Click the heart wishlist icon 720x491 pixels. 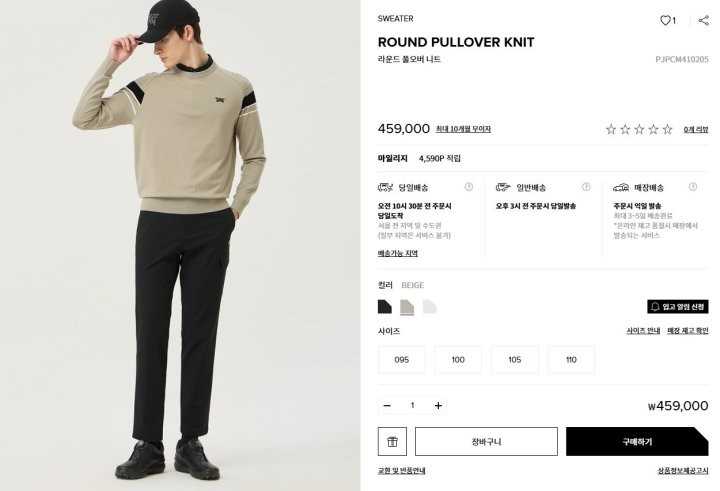tap(665, 20)
